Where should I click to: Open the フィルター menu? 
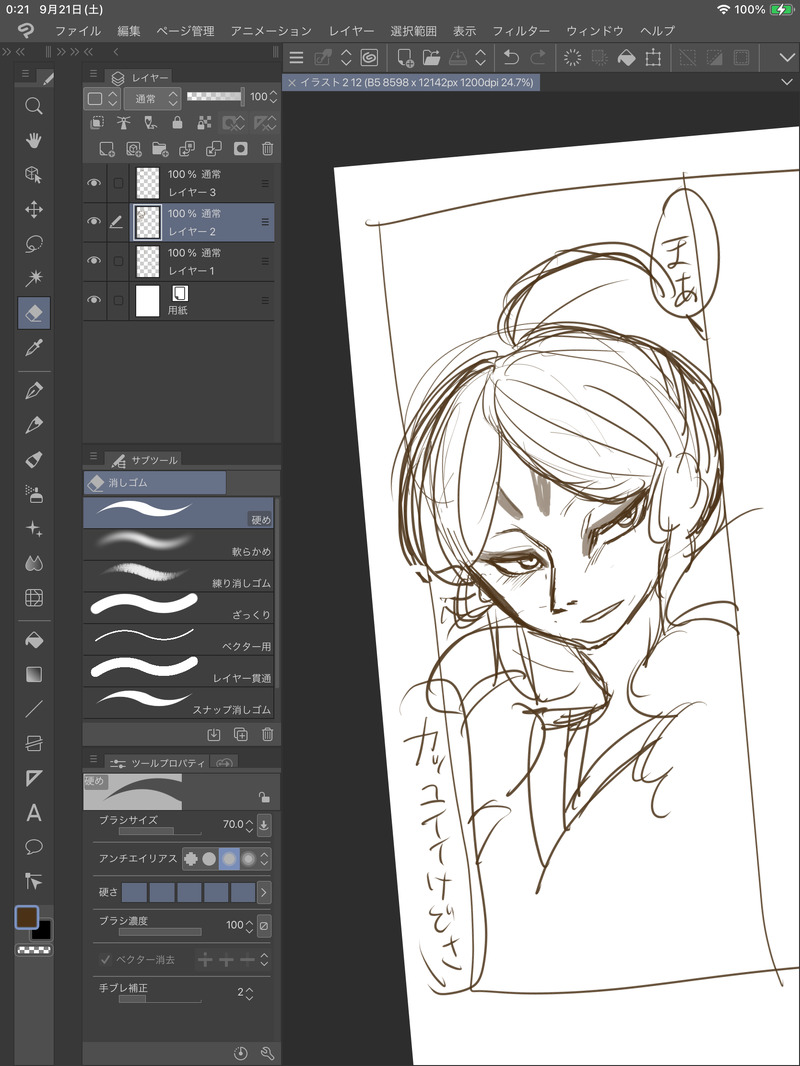point(521,31)
